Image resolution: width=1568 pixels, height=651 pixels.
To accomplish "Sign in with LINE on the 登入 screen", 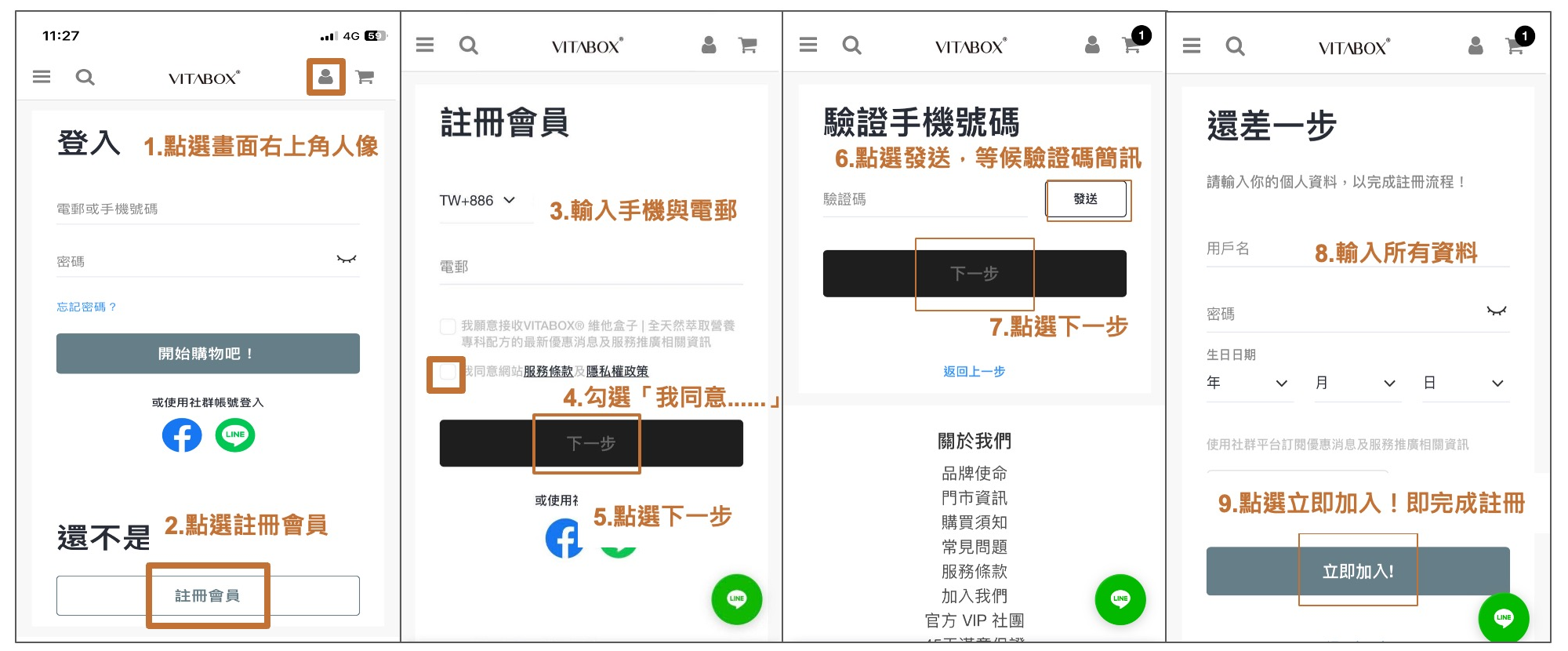I will coord(235,435).
